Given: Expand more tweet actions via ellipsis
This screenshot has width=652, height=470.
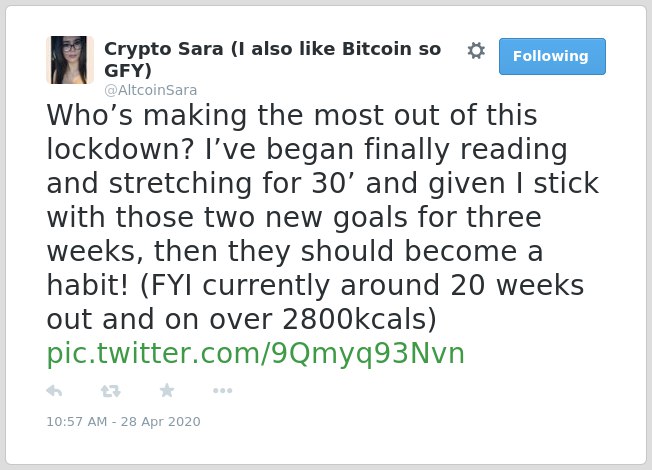Looking at the screenshot, I should (x=222, y=391).
